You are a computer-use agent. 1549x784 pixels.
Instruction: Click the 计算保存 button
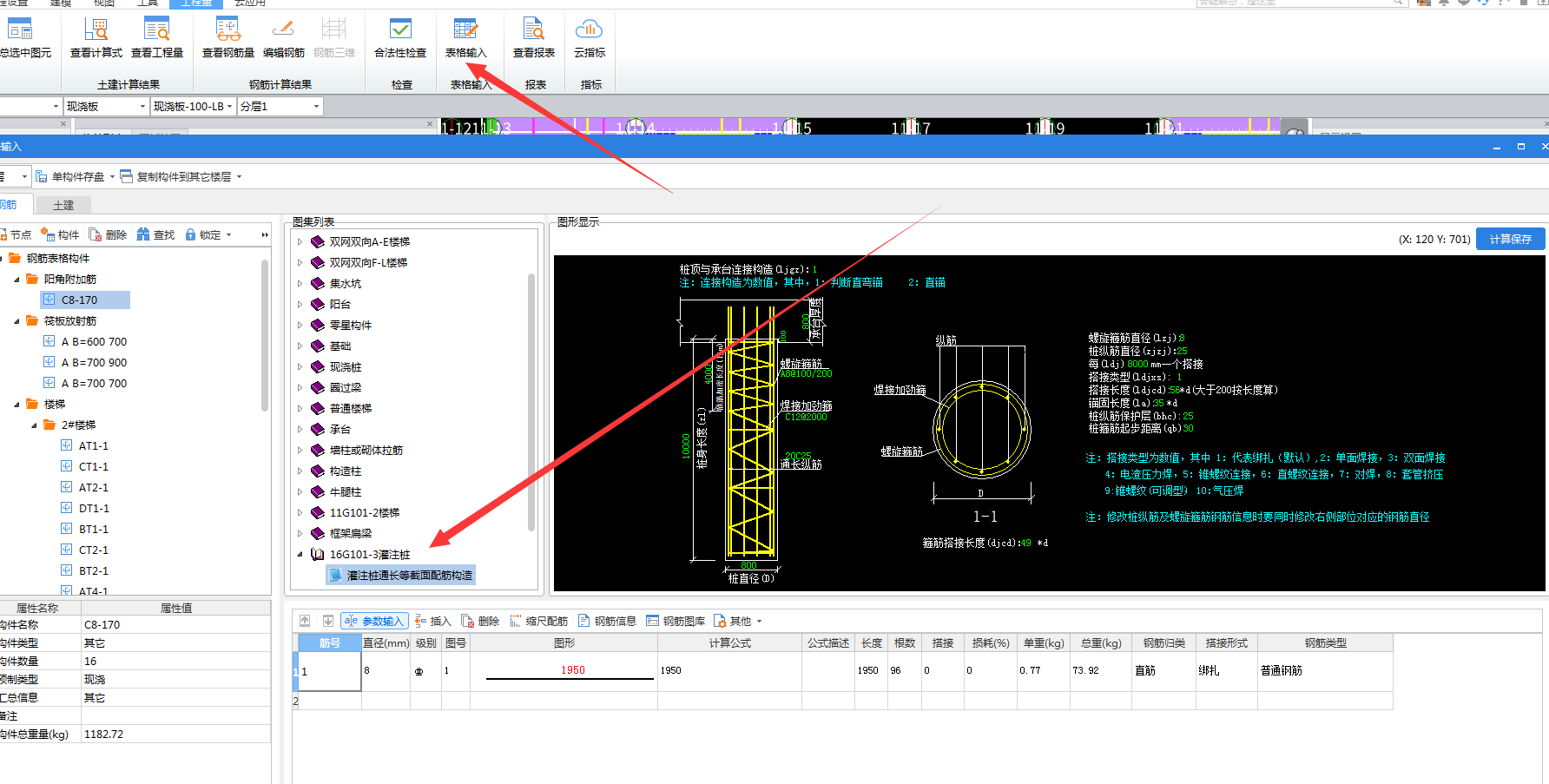click(x=1511, y=239)
